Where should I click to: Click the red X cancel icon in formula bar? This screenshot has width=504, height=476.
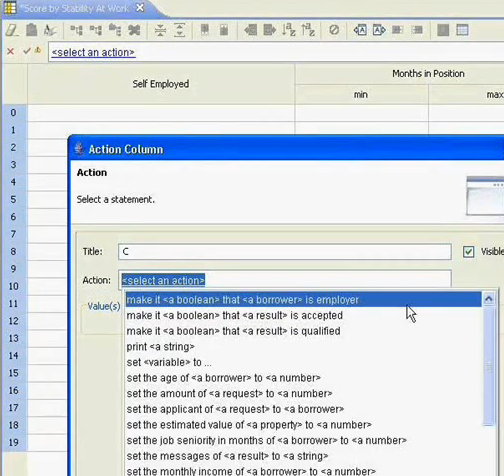(11, 51)
